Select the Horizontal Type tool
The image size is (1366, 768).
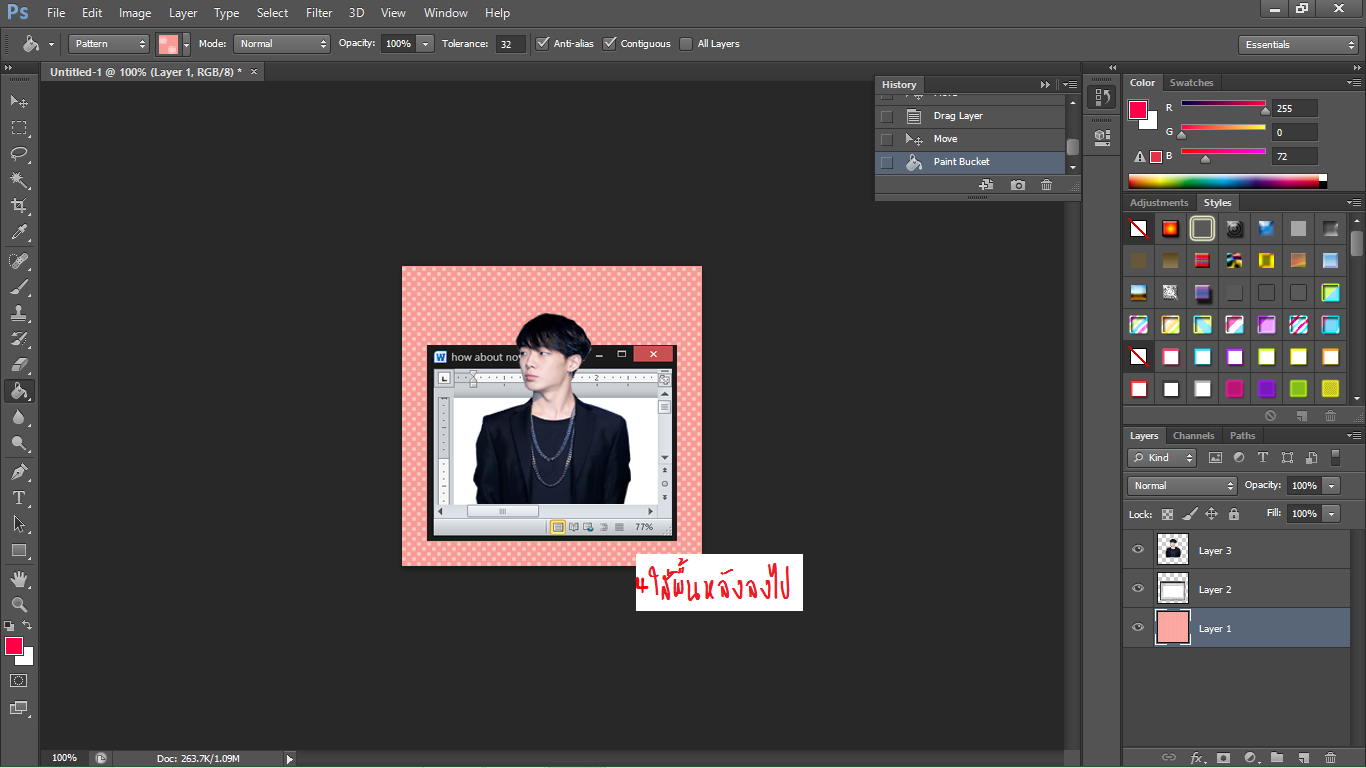tap(19, 497)
